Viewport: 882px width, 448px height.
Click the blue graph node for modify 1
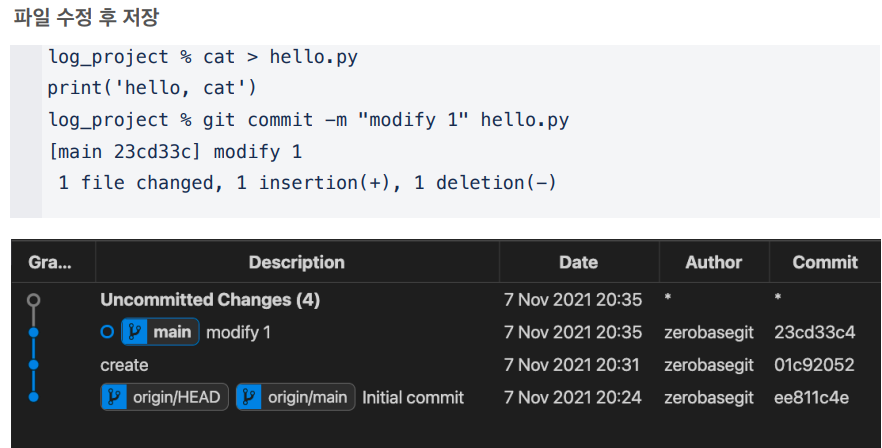[x=34, y=333]
